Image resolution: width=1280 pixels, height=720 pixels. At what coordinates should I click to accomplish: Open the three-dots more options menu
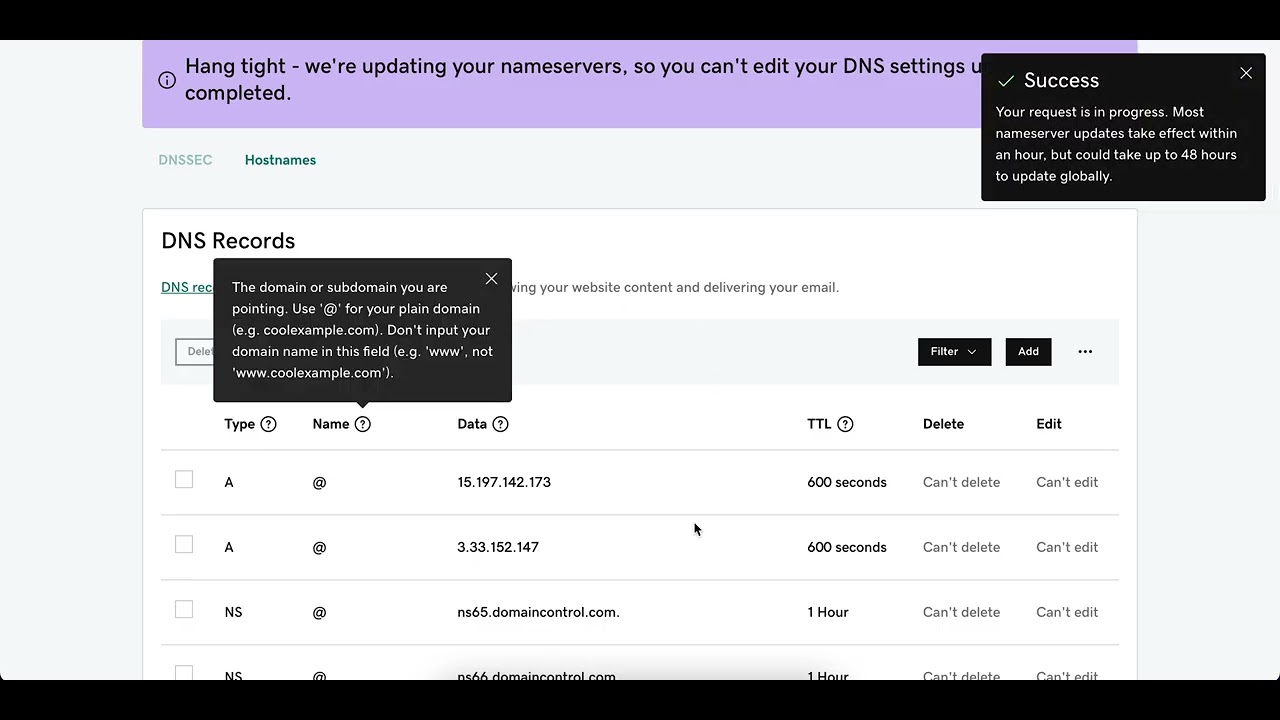coord(1085,351)
